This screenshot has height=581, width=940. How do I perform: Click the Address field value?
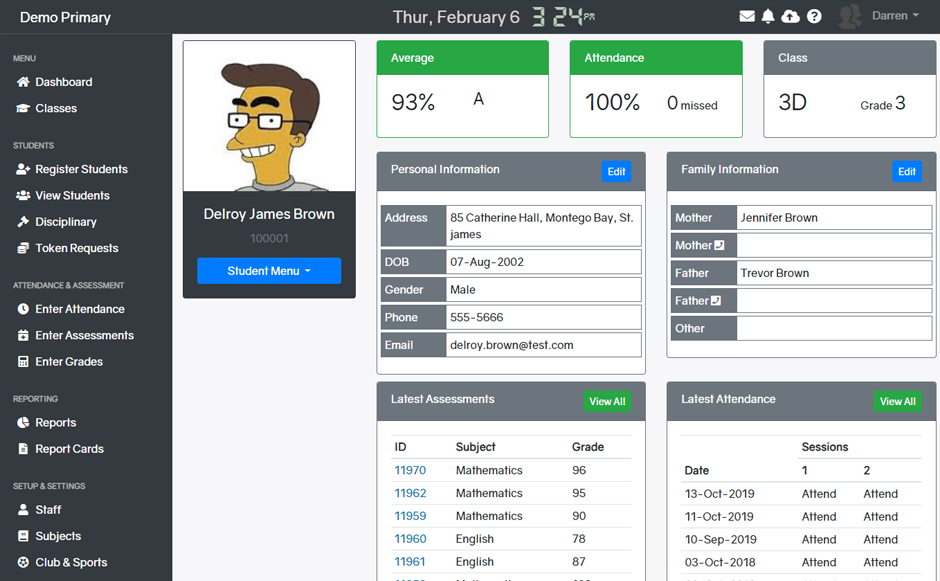click(x=543, y=226)
